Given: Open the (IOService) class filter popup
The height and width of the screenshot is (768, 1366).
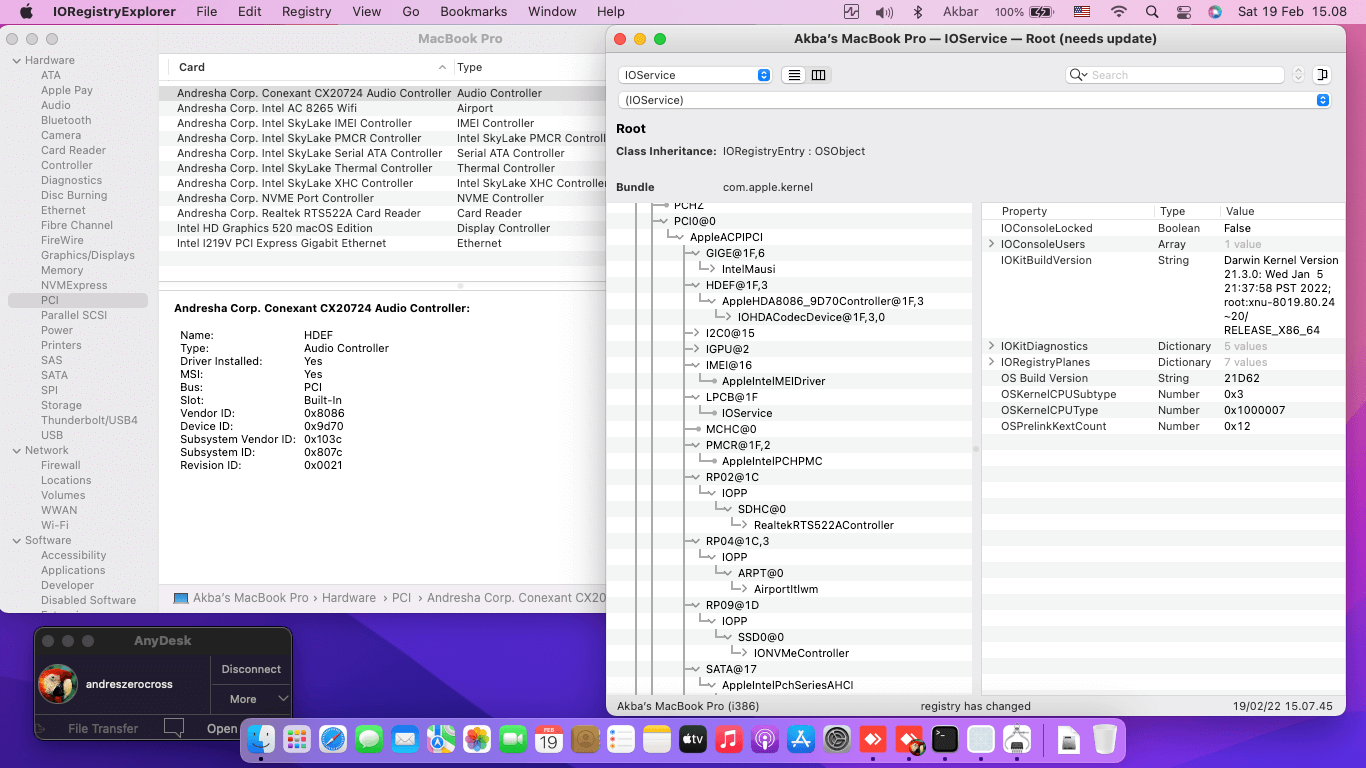Looking at the screenshot, I should (975, 100).
